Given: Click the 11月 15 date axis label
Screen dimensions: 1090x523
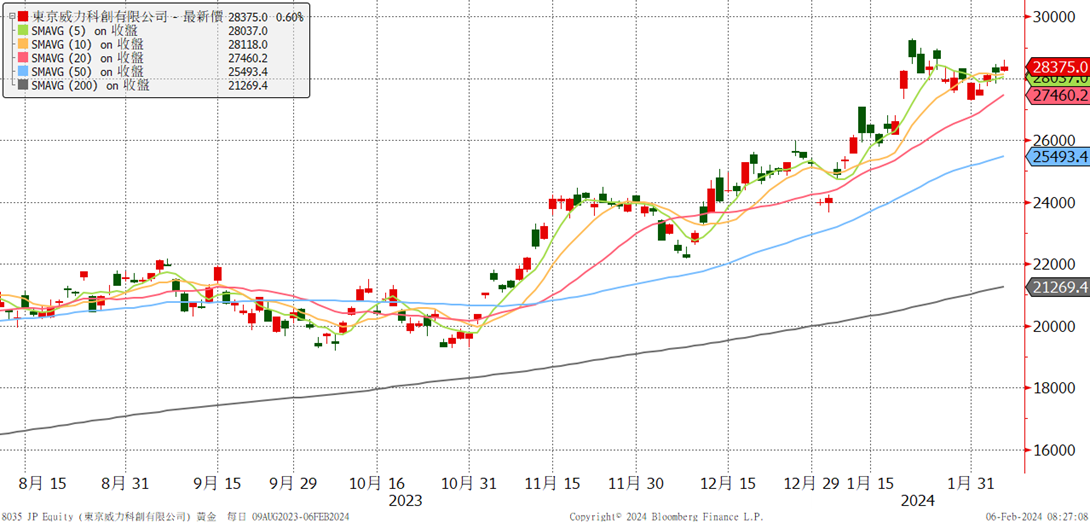Looking at the screenshot, I should point(551,483).
